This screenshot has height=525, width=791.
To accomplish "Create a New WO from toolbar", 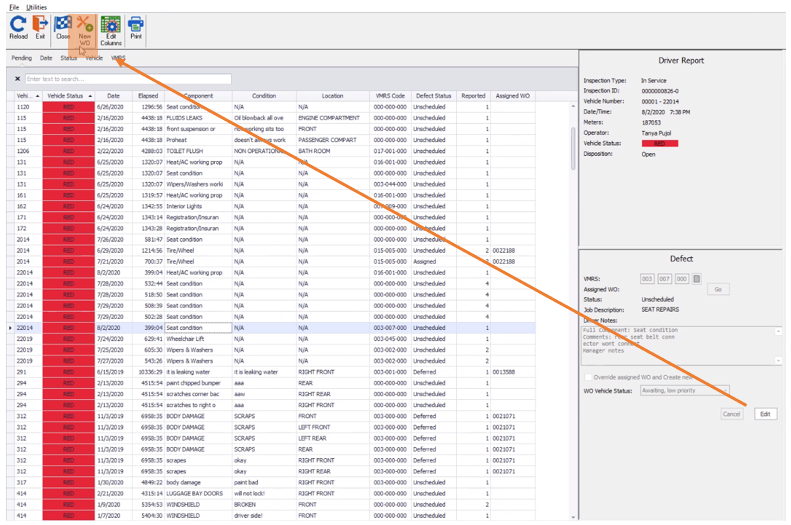I will click(x=85, y=29).
